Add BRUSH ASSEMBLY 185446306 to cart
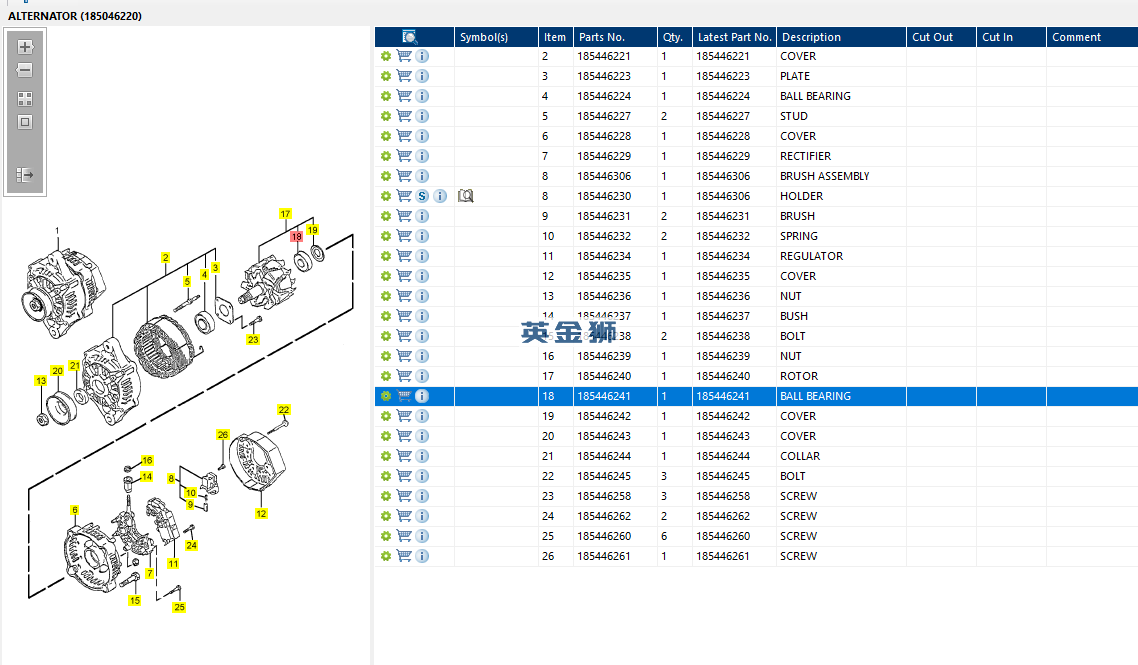 [404, 176]
